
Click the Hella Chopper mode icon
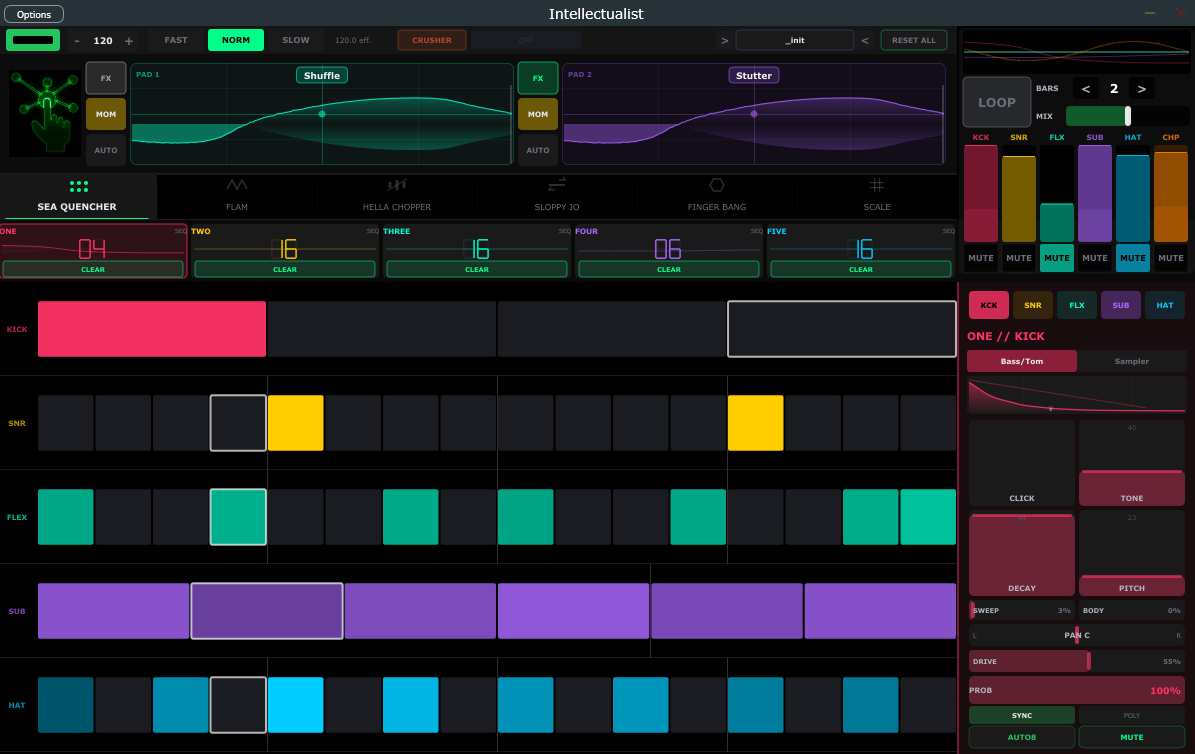[396, 184]
